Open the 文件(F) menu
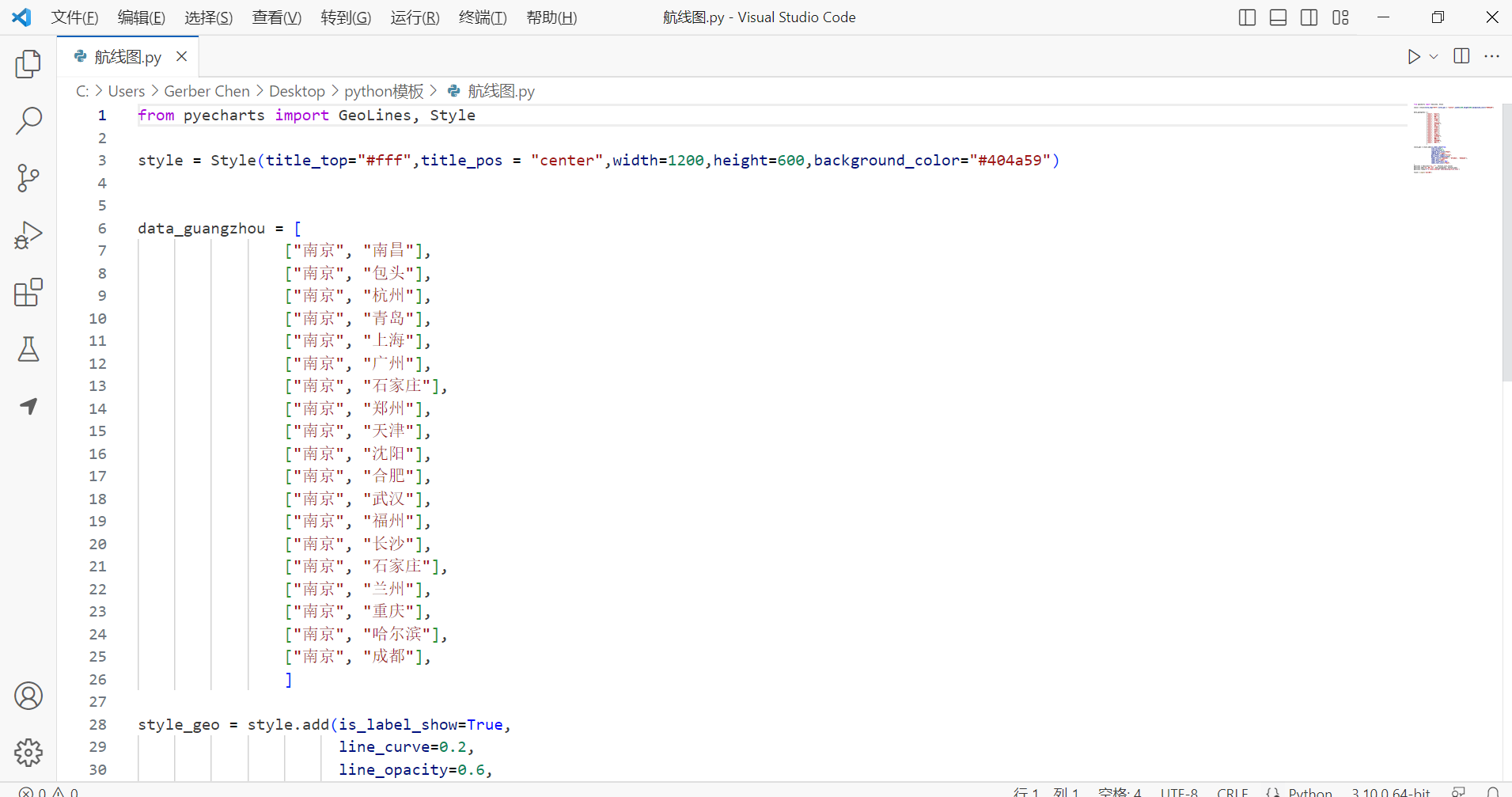 coord(74,17)
